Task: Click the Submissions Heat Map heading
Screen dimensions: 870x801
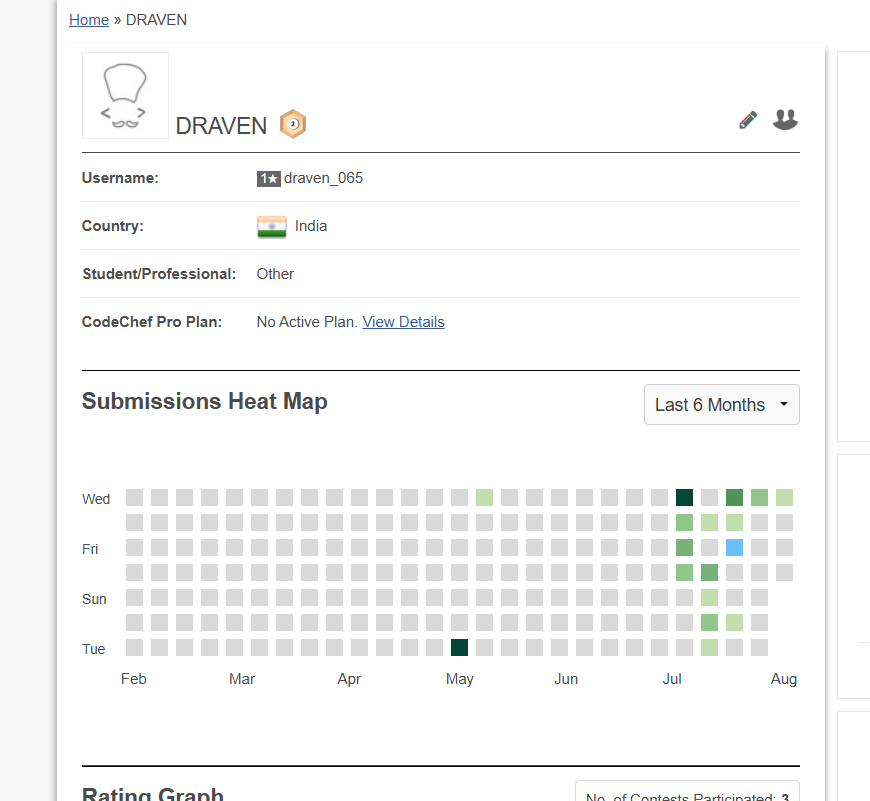Action: coord(205,402)
